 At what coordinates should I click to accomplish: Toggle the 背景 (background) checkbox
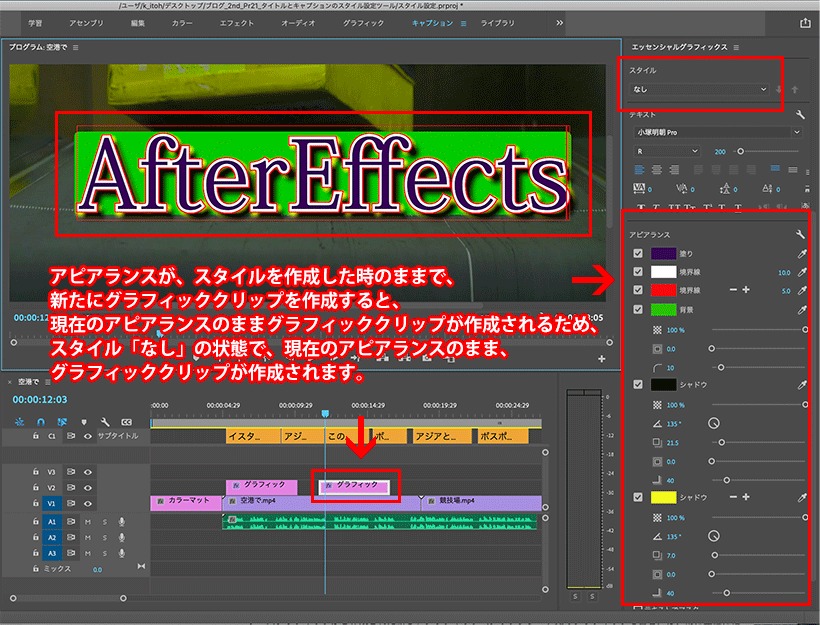click(x=637, y=309)
